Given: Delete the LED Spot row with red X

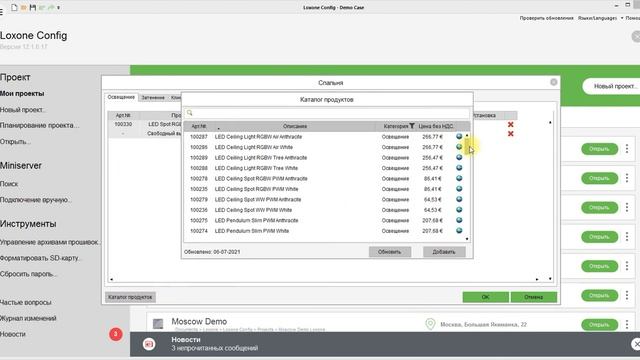Looking at the screenshot, I should click(510, 124).
